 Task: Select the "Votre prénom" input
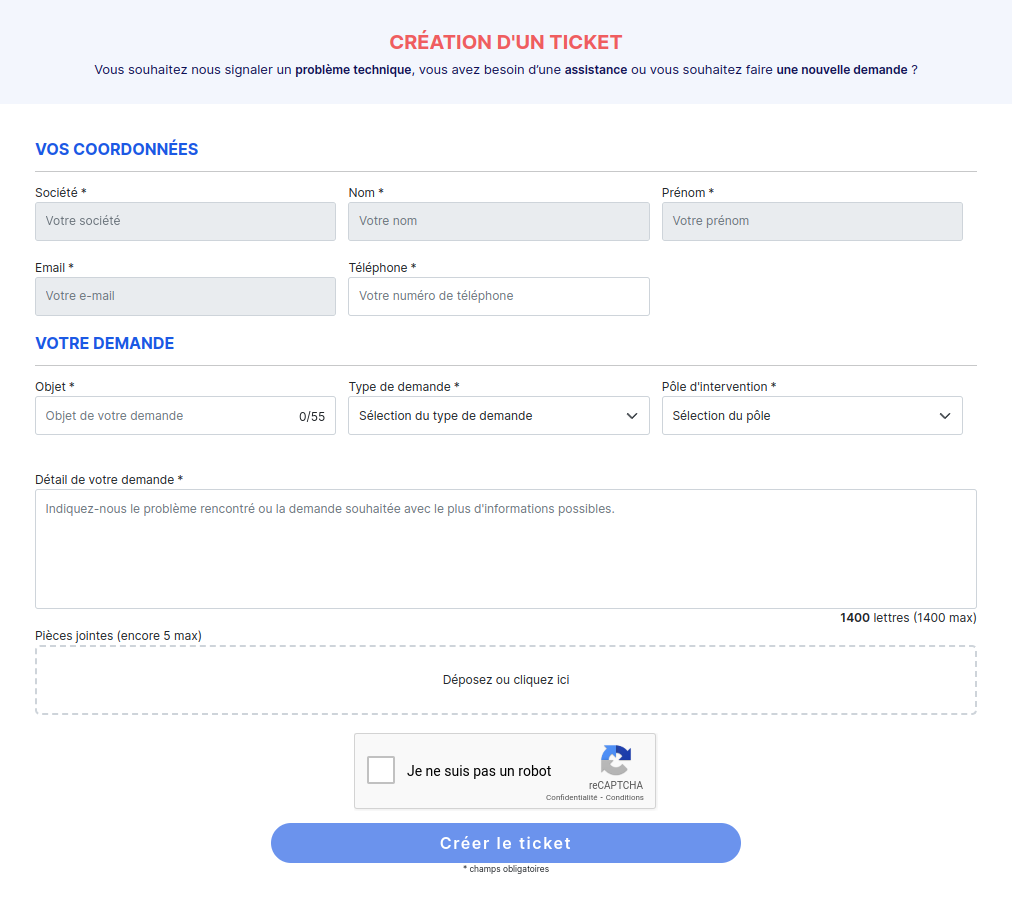pyautogui.click(x=811, y=221)
